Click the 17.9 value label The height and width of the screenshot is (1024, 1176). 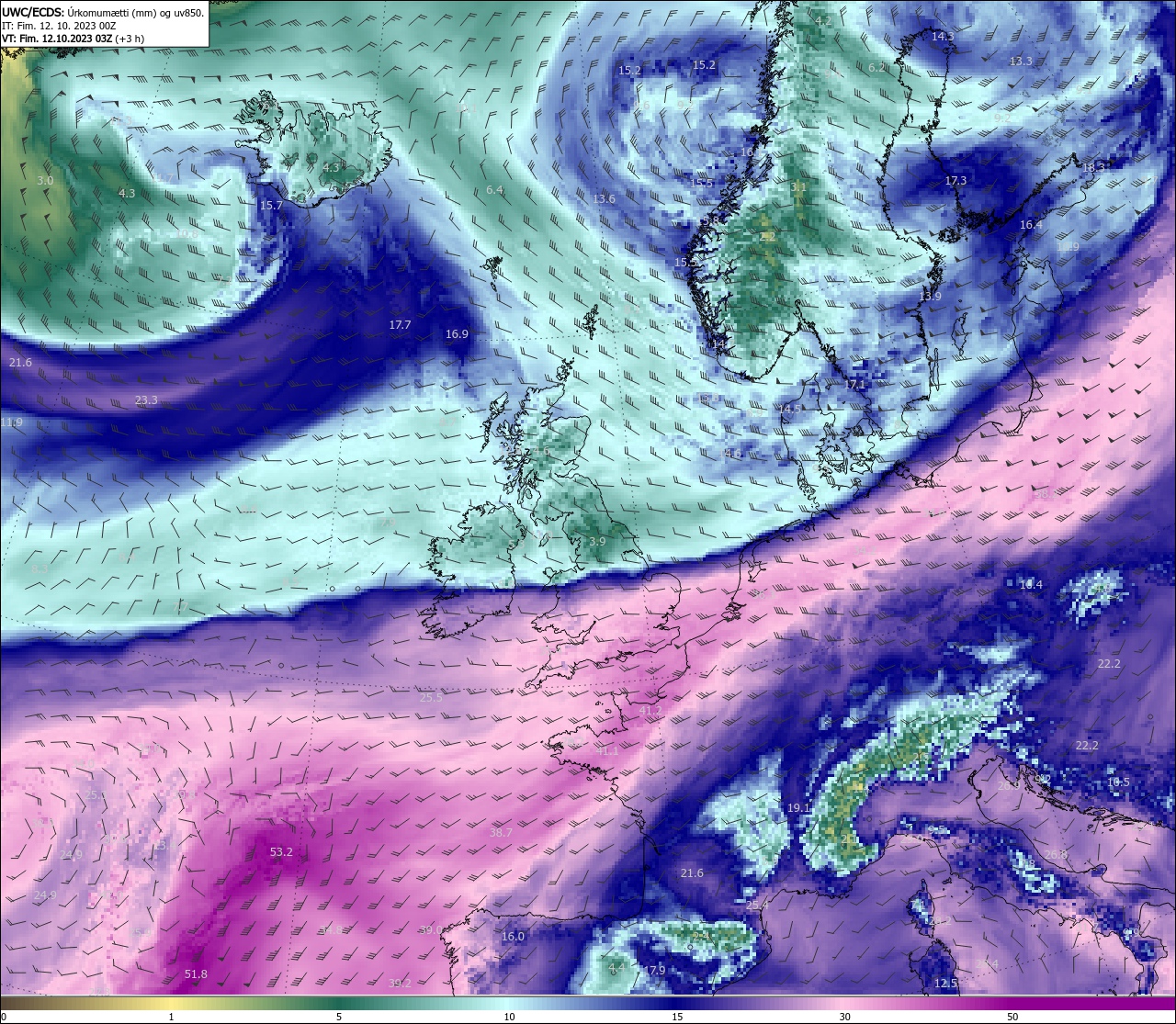[x=654, y=971]
